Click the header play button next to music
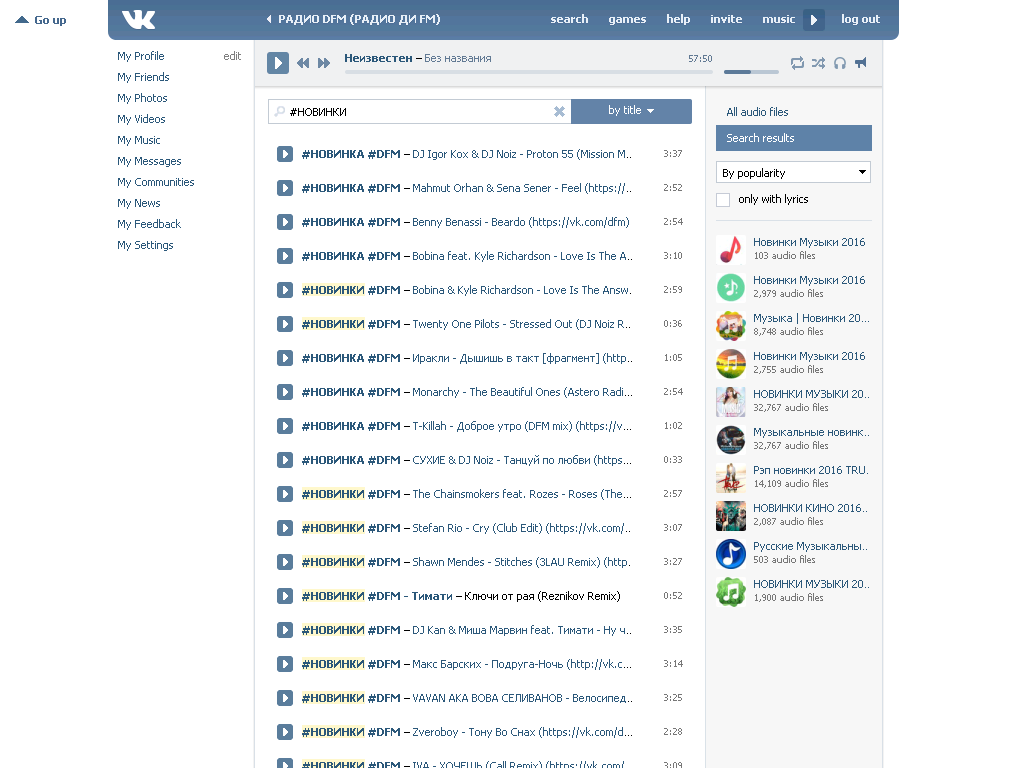The height and width of the screenshot is (768, 1024). click(814, 20)
